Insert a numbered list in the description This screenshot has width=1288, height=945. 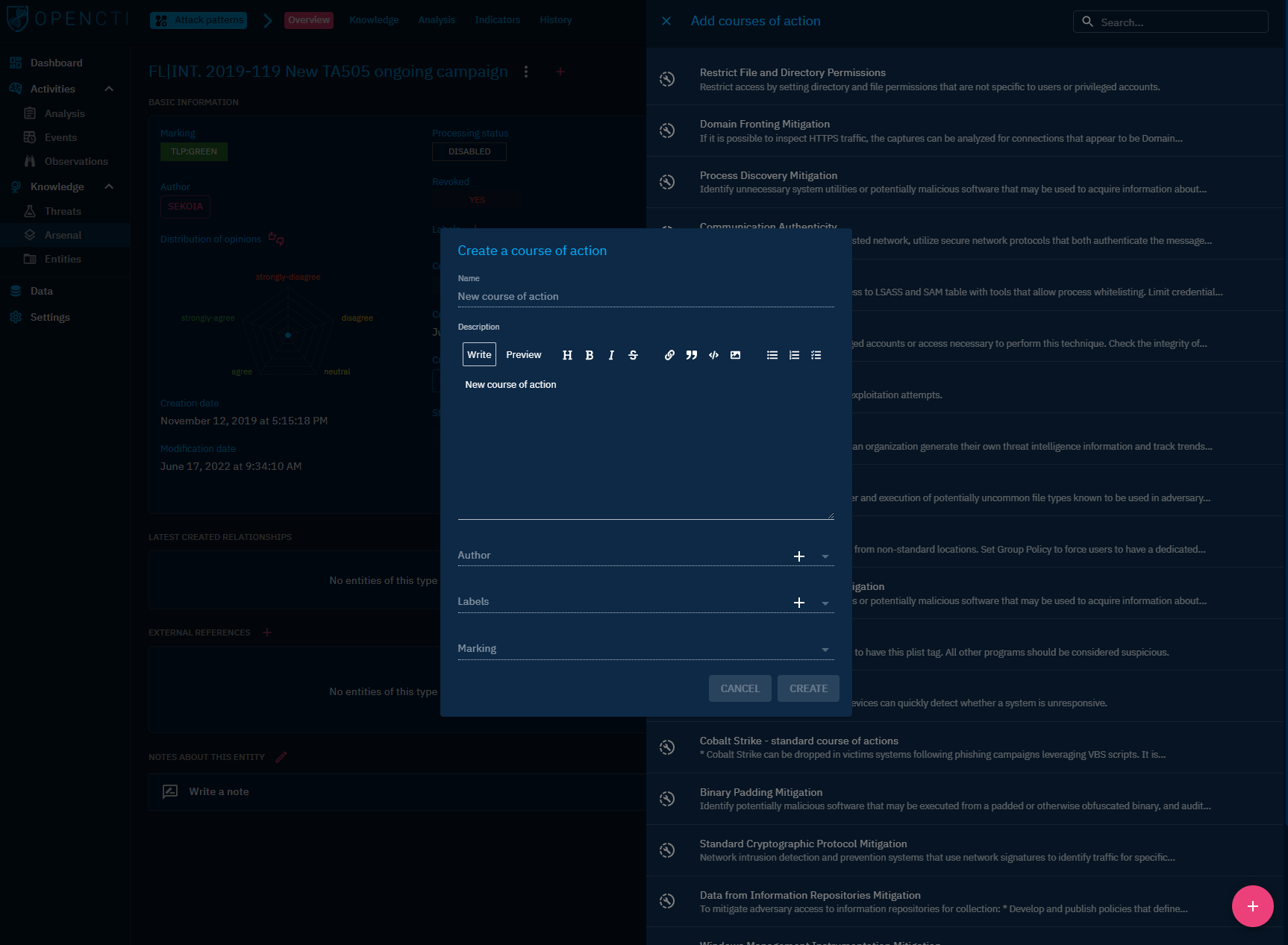[794, 355]
